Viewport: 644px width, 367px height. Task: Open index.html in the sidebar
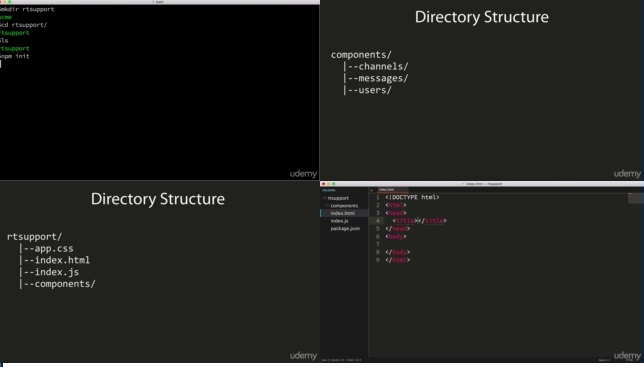click(343, 213)
